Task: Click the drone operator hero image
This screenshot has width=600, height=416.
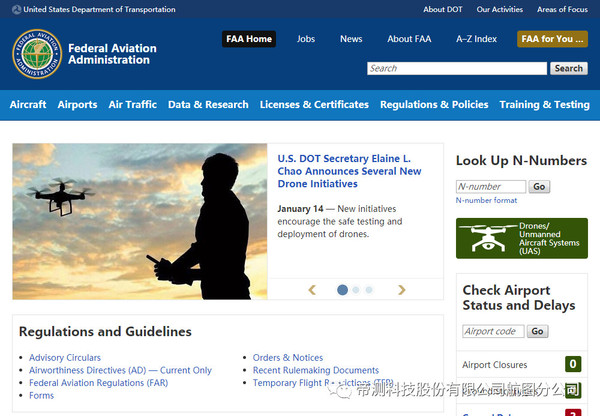Action: point(140,221)
